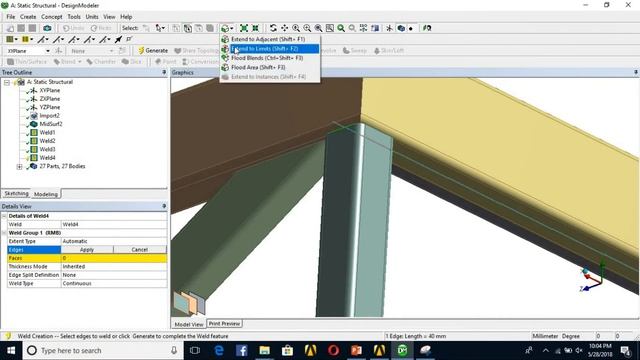Open the XYPlane active plane dropdown
The width and height of the screenshot is (640, 360).
[48, 51]
